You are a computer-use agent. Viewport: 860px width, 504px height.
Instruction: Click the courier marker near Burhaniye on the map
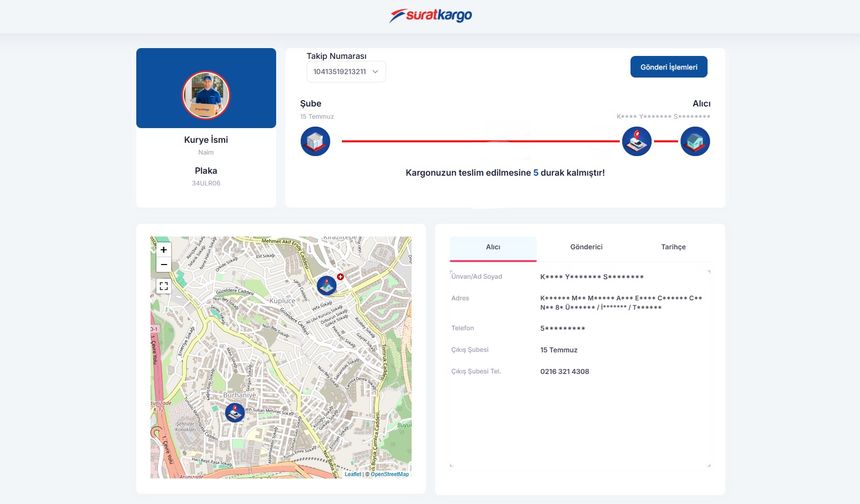click(235, 412)
